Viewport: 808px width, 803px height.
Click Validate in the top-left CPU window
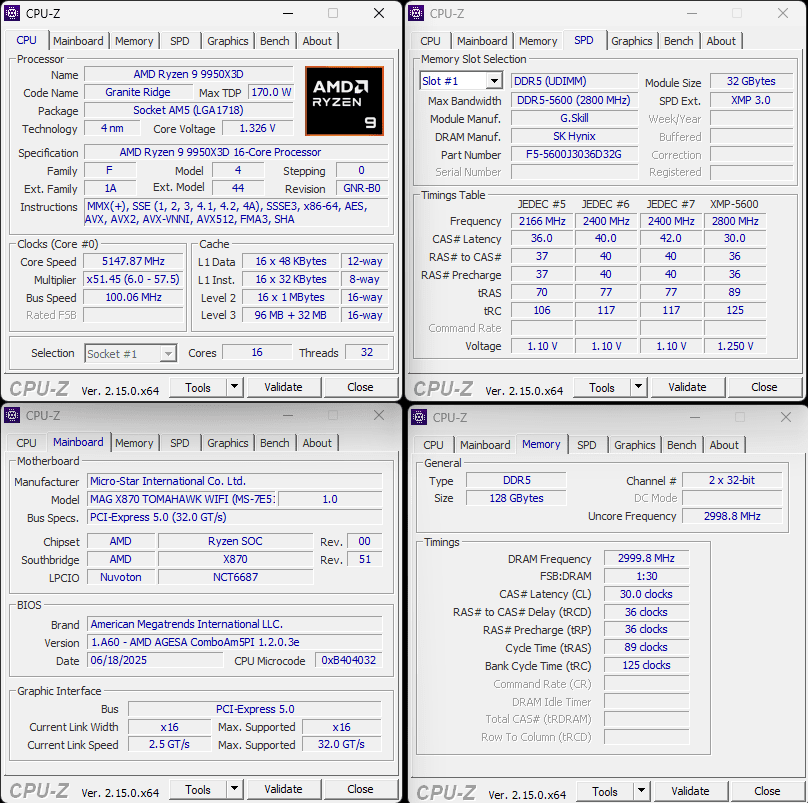(x=283, y=387)
